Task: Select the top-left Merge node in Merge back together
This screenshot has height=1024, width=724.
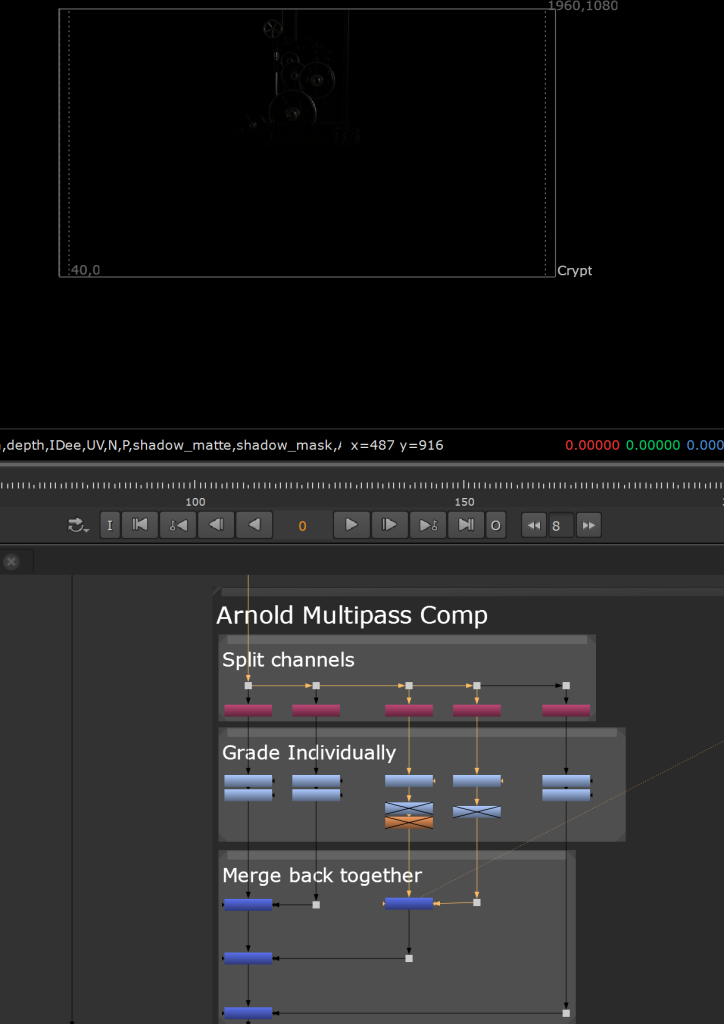Action: click(x=248, y=904)
